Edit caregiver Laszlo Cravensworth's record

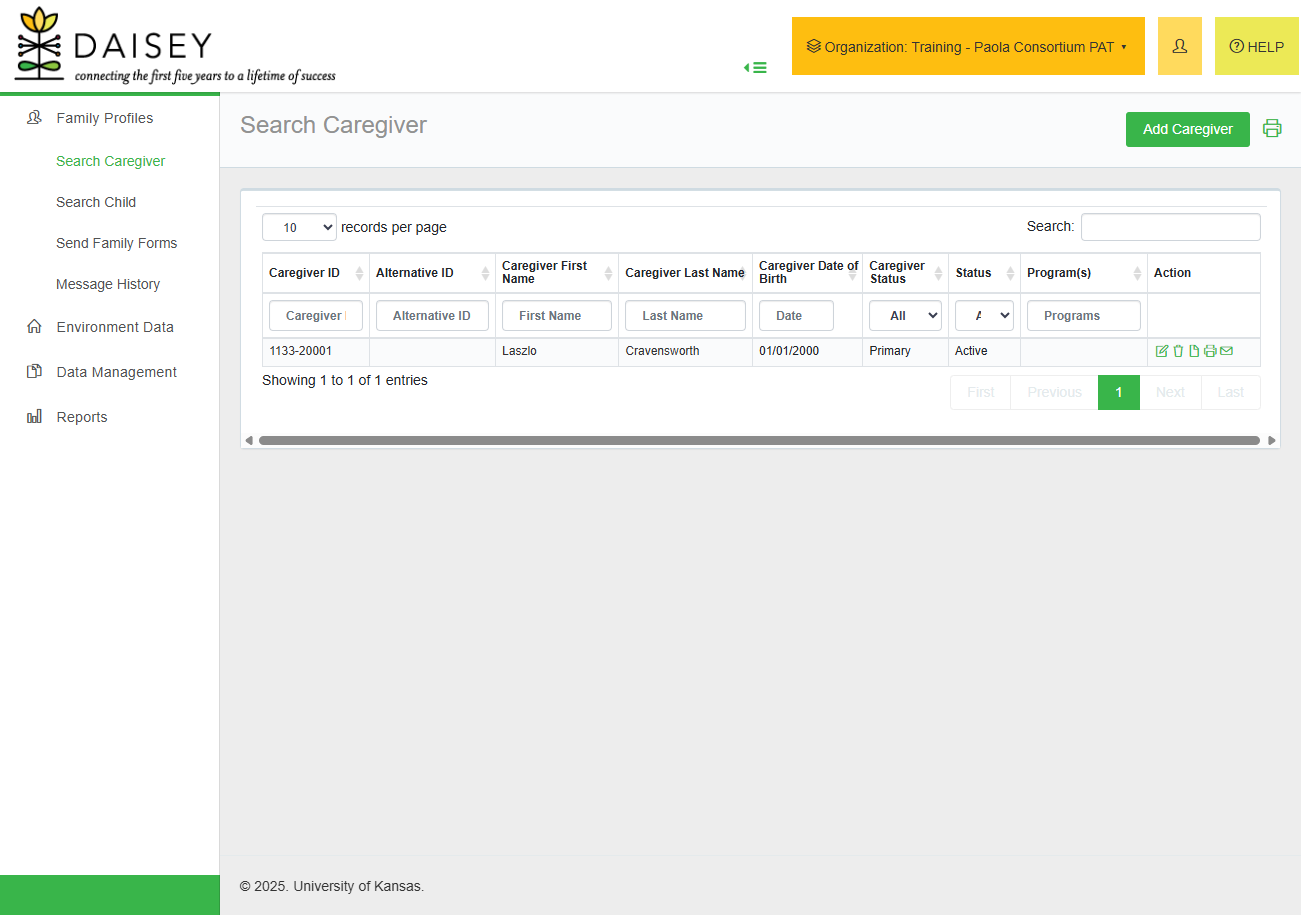(1161, 351)
